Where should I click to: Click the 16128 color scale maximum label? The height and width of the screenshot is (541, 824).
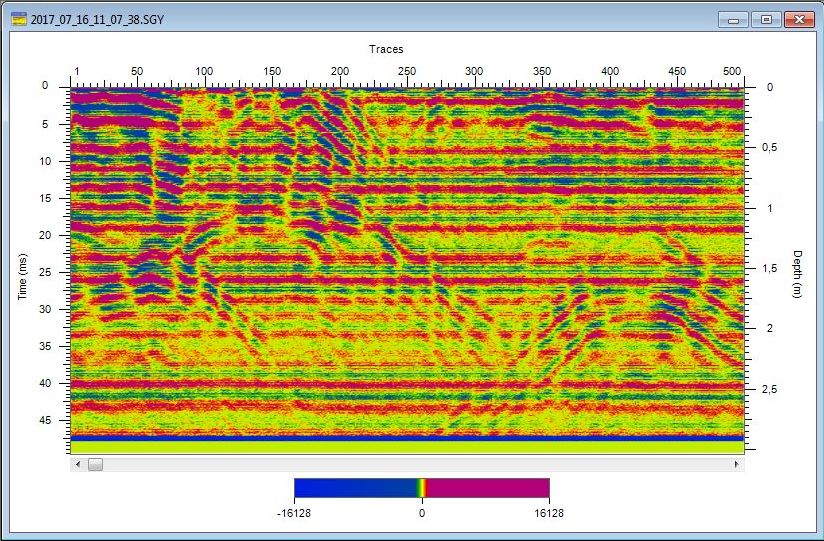549,511
